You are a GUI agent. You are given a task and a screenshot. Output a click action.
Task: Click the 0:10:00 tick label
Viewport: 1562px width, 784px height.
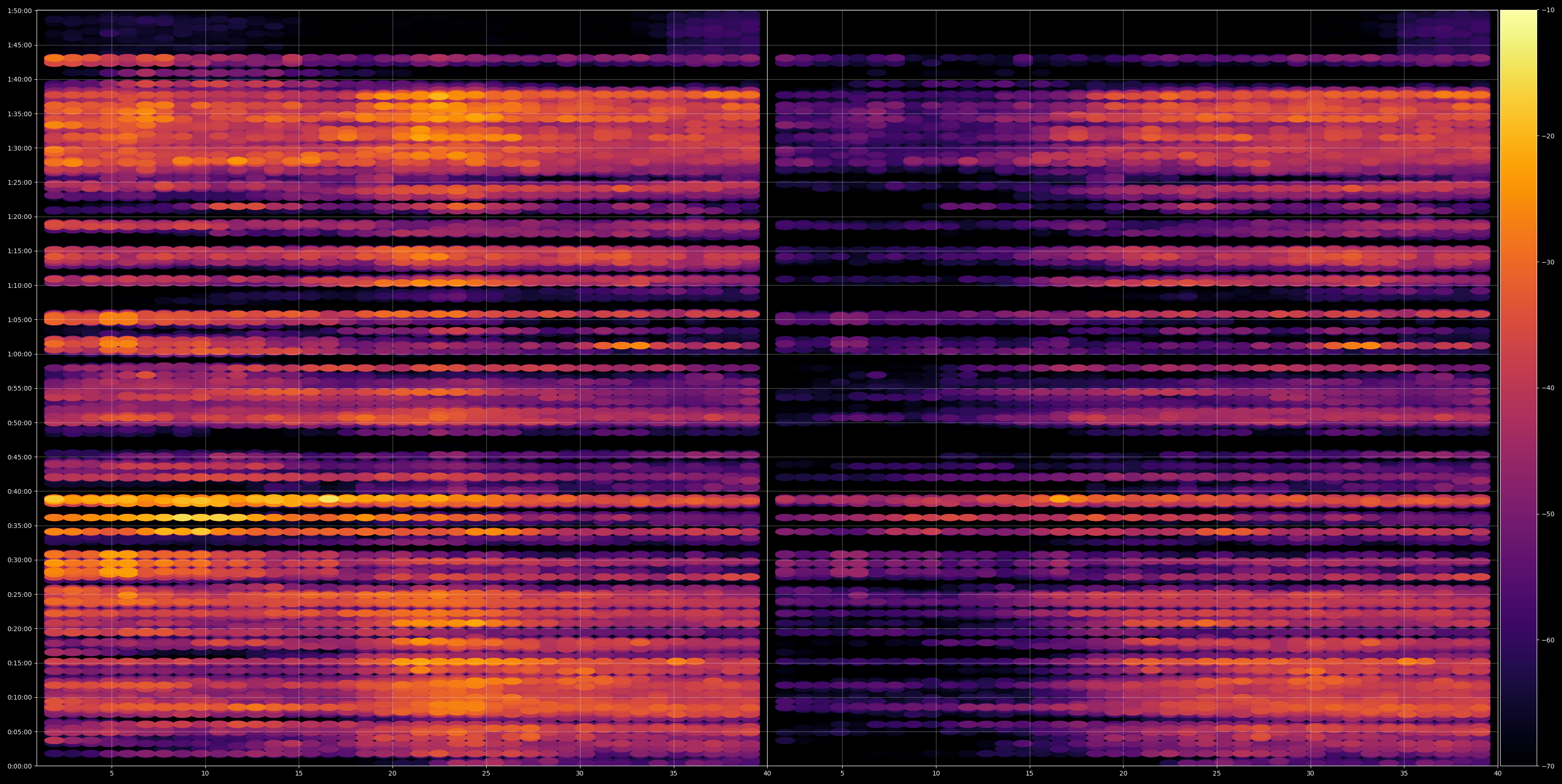pyautogui.click(x=20, y=697)
